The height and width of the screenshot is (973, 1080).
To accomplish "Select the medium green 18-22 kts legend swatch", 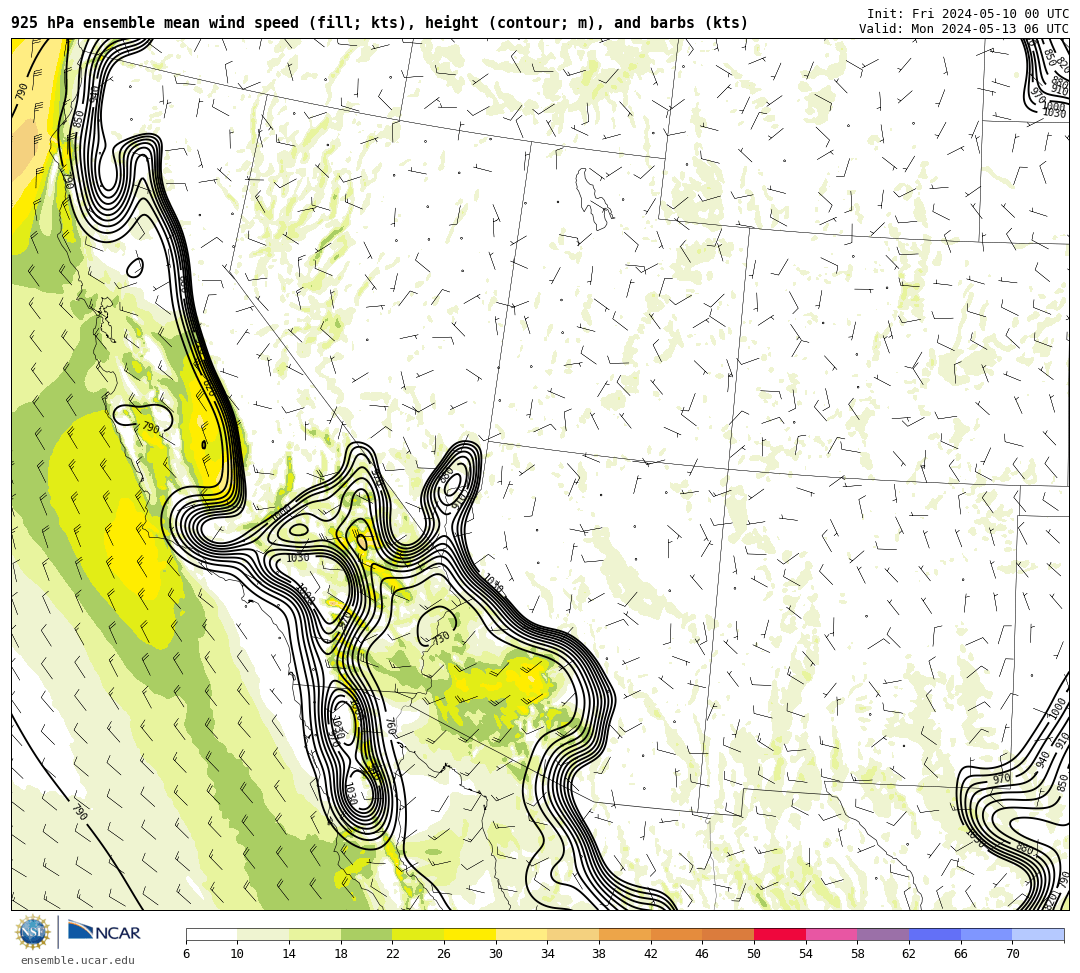I will click(x=366, y=934).
